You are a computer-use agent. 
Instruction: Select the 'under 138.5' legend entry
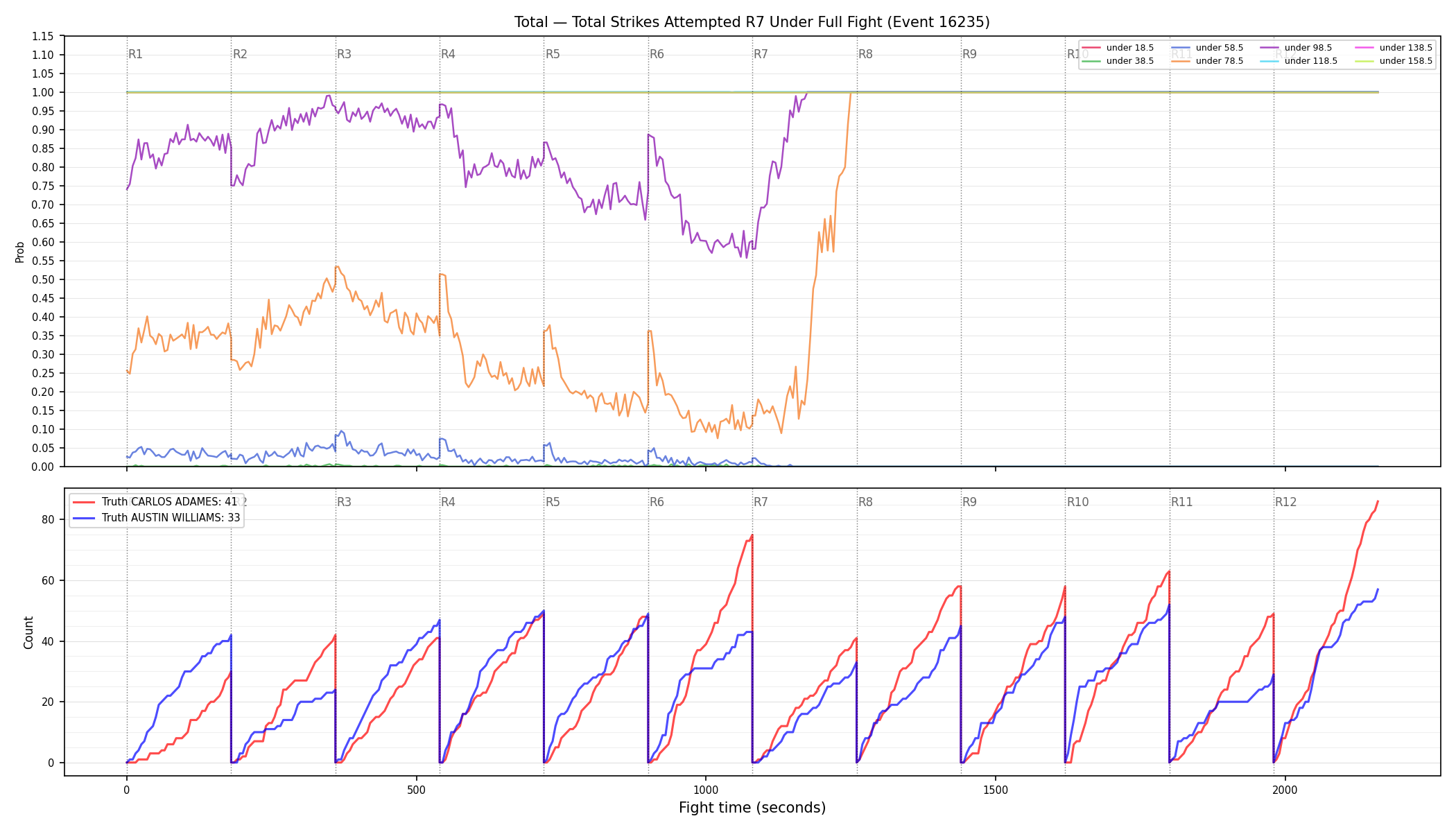(1394, 48)
